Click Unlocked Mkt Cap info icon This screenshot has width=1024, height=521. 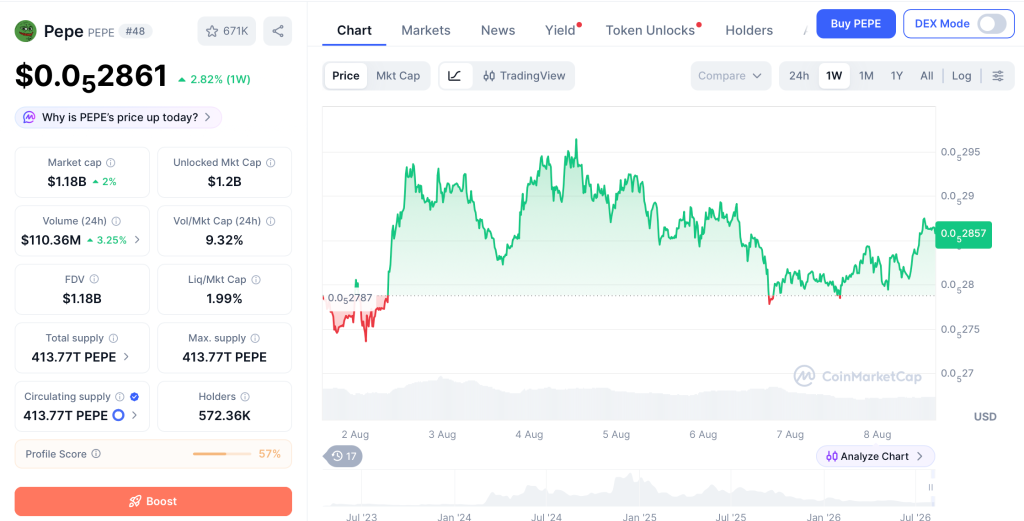tap(270, 163)
